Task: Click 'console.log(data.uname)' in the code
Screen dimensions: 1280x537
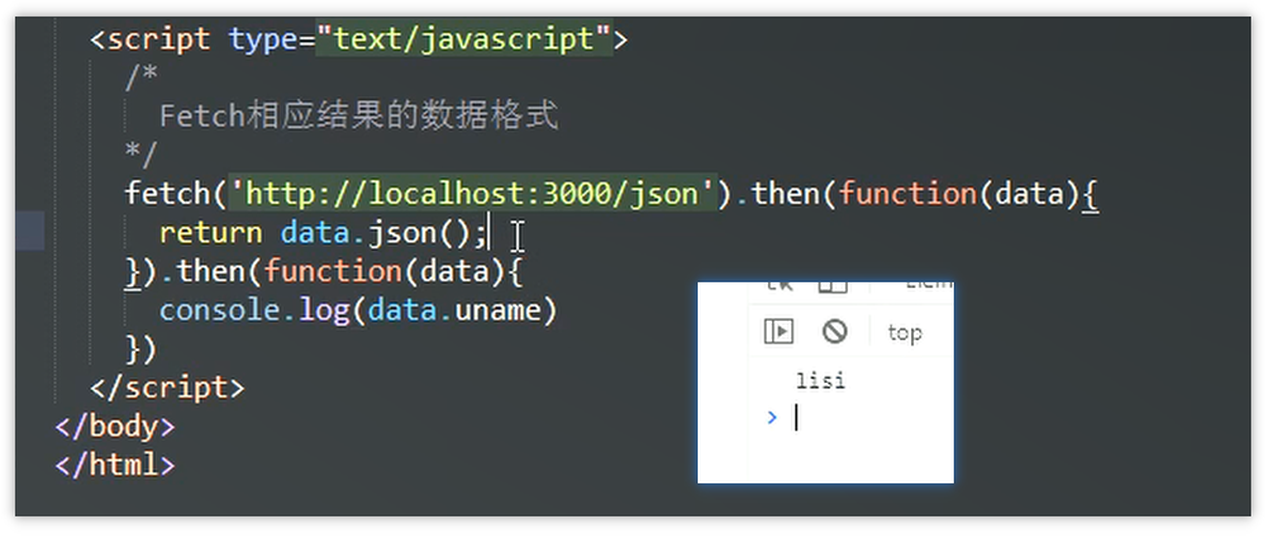Action: coord(357,310)
